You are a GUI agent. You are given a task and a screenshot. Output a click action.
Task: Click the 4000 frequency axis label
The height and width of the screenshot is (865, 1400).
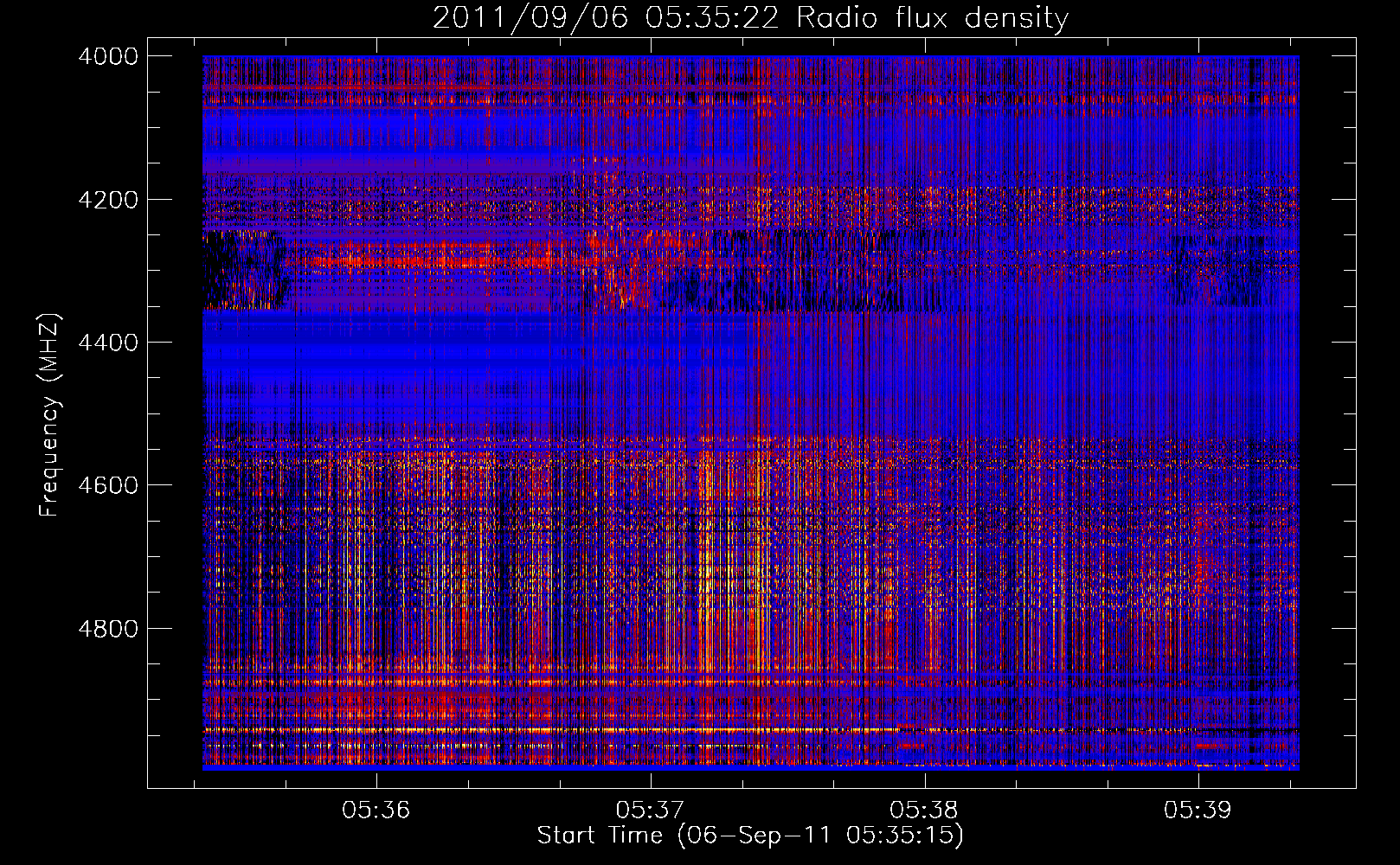108,56
